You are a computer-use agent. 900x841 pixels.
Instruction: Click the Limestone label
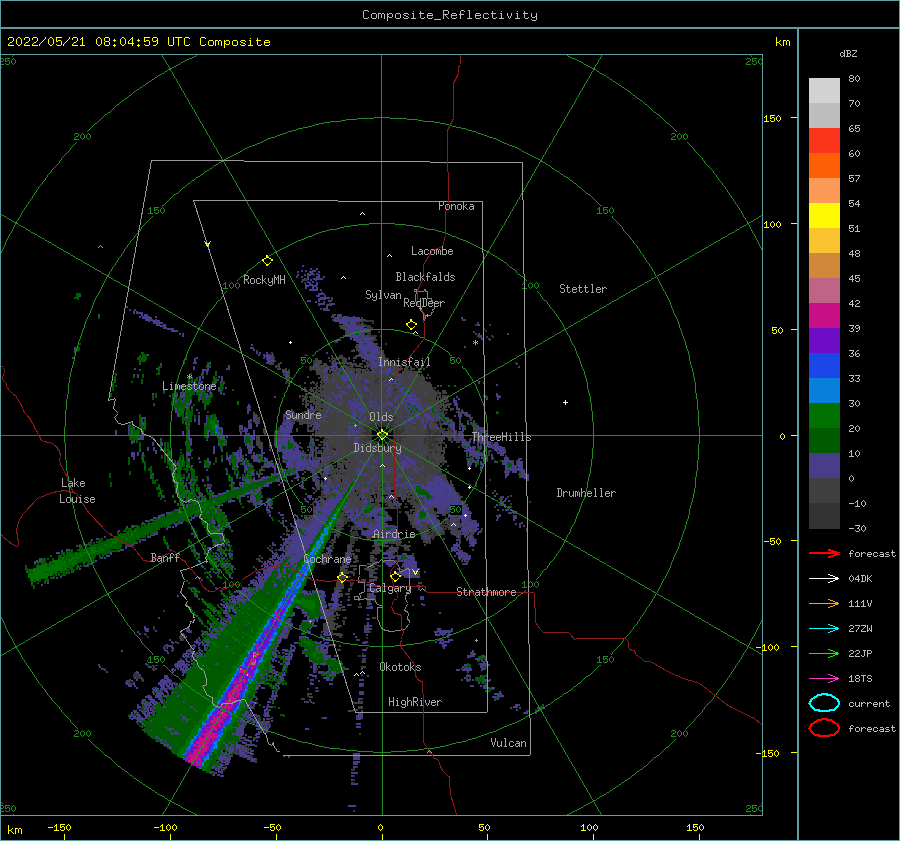point(189,386)
